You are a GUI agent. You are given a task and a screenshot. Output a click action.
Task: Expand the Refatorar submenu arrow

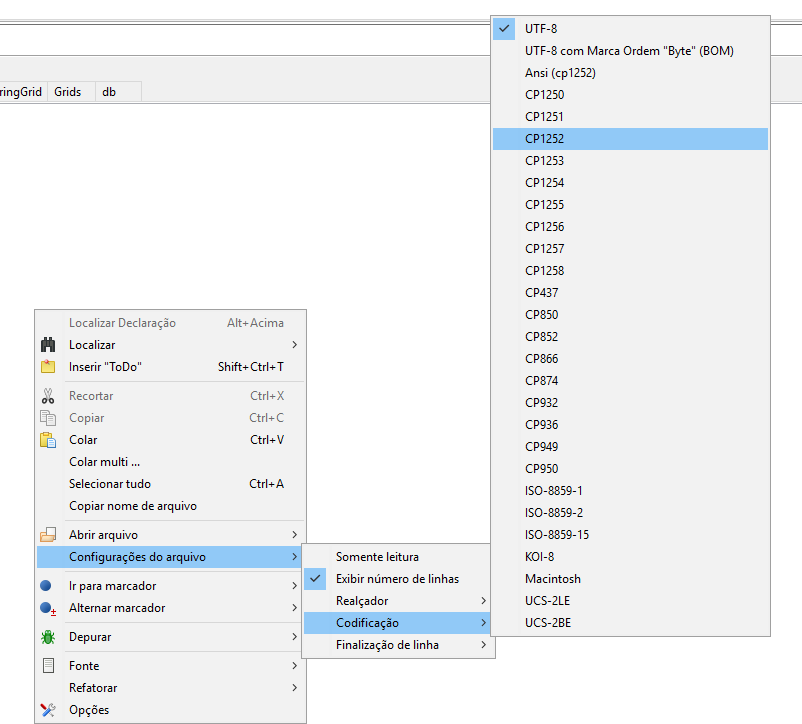click(295, 688)
